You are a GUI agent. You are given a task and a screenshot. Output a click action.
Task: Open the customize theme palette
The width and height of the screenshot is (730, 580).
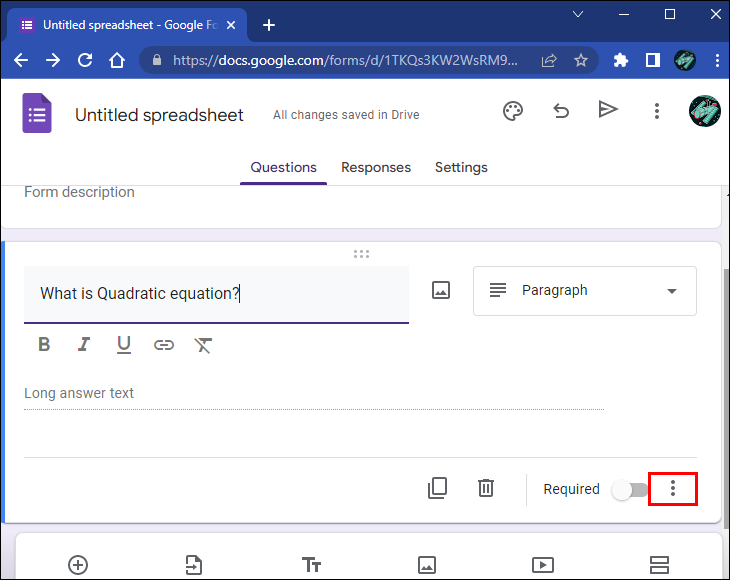pyautogui.click(x=513, y=111)
